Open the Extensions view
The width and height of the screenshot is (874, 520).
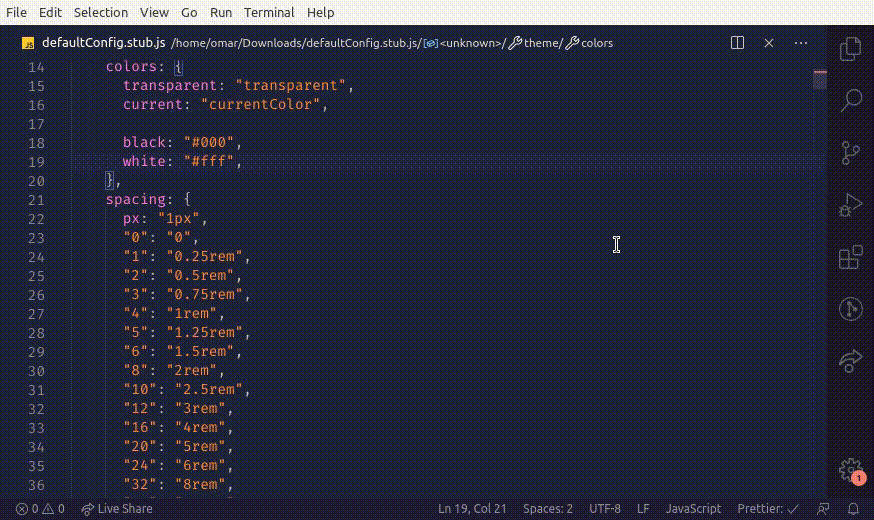click(850, 257)
